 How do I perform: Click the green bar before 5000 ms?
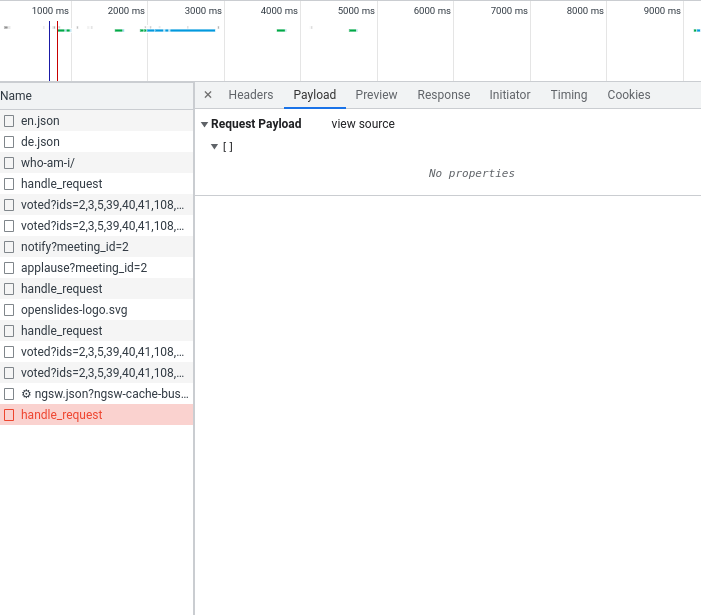[353, 30]
